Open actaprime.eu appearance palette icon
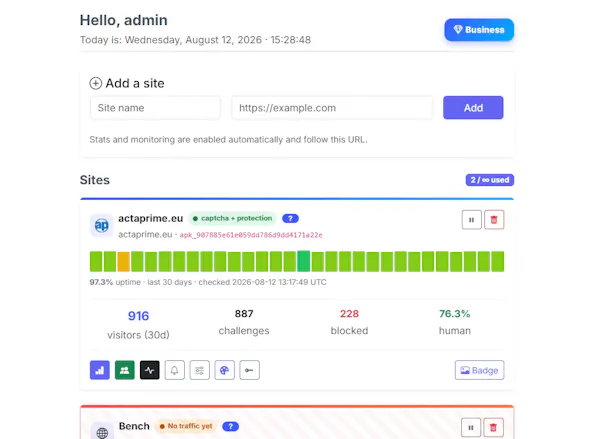Image resolution: width=596 pixels, height=439 pixels. 225,370
